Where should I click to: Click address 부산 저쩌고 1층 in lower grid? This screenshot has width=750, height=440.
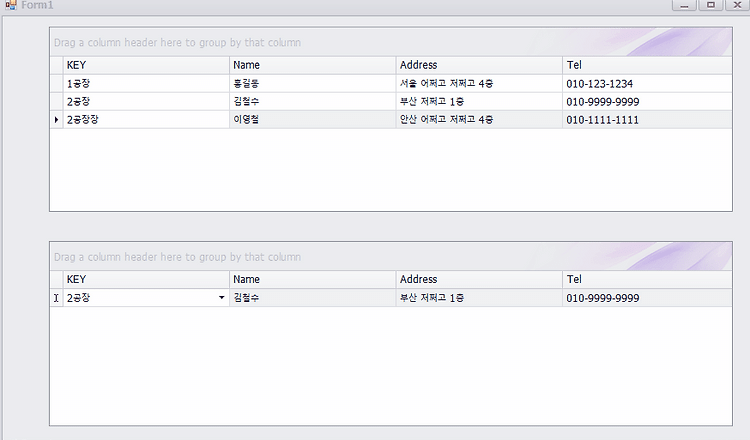(x=479, y=298)
